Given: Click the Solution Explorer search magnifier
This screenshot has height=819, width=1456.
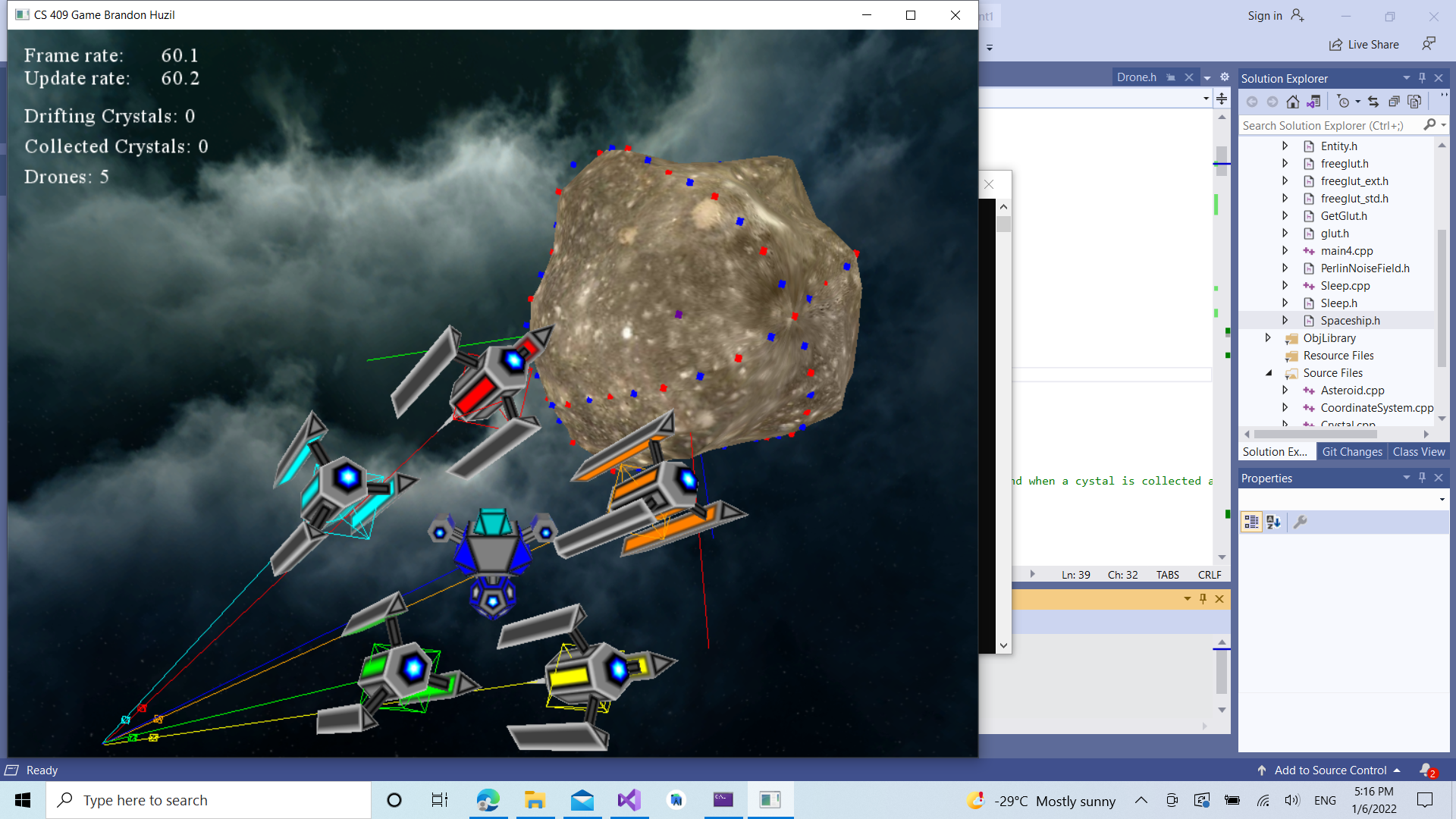Looking at the screenshot, I should coord(1430,125).
